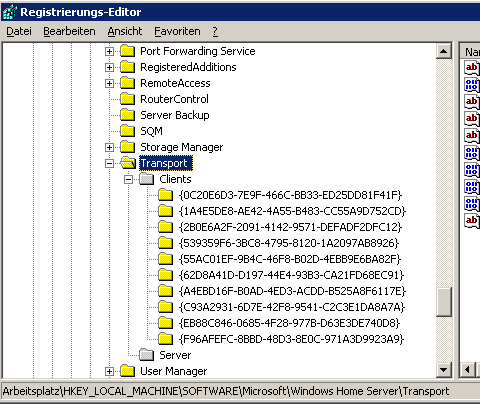
Task: Select key label {EB88C846-0685-4F28-977B-D63E3DE740D8}
Action: tap(289, 323)
